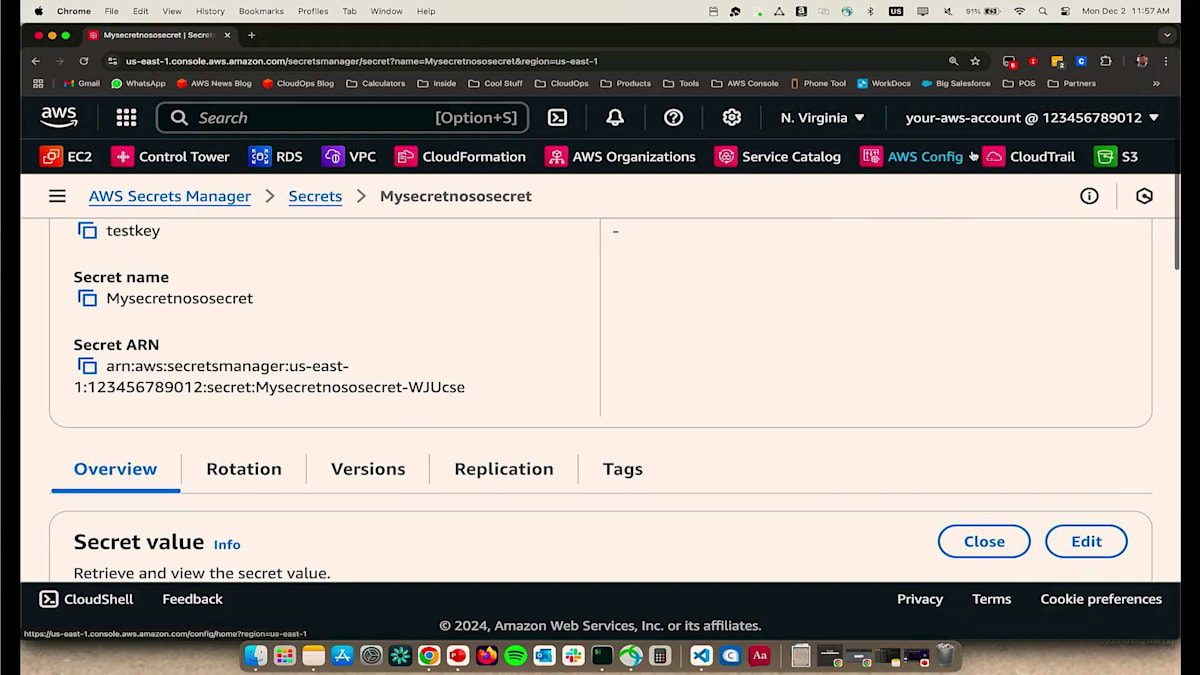Open the Cookie preferences link
The height and width of the screenshot is (675, 1200).
(1101, 599)
